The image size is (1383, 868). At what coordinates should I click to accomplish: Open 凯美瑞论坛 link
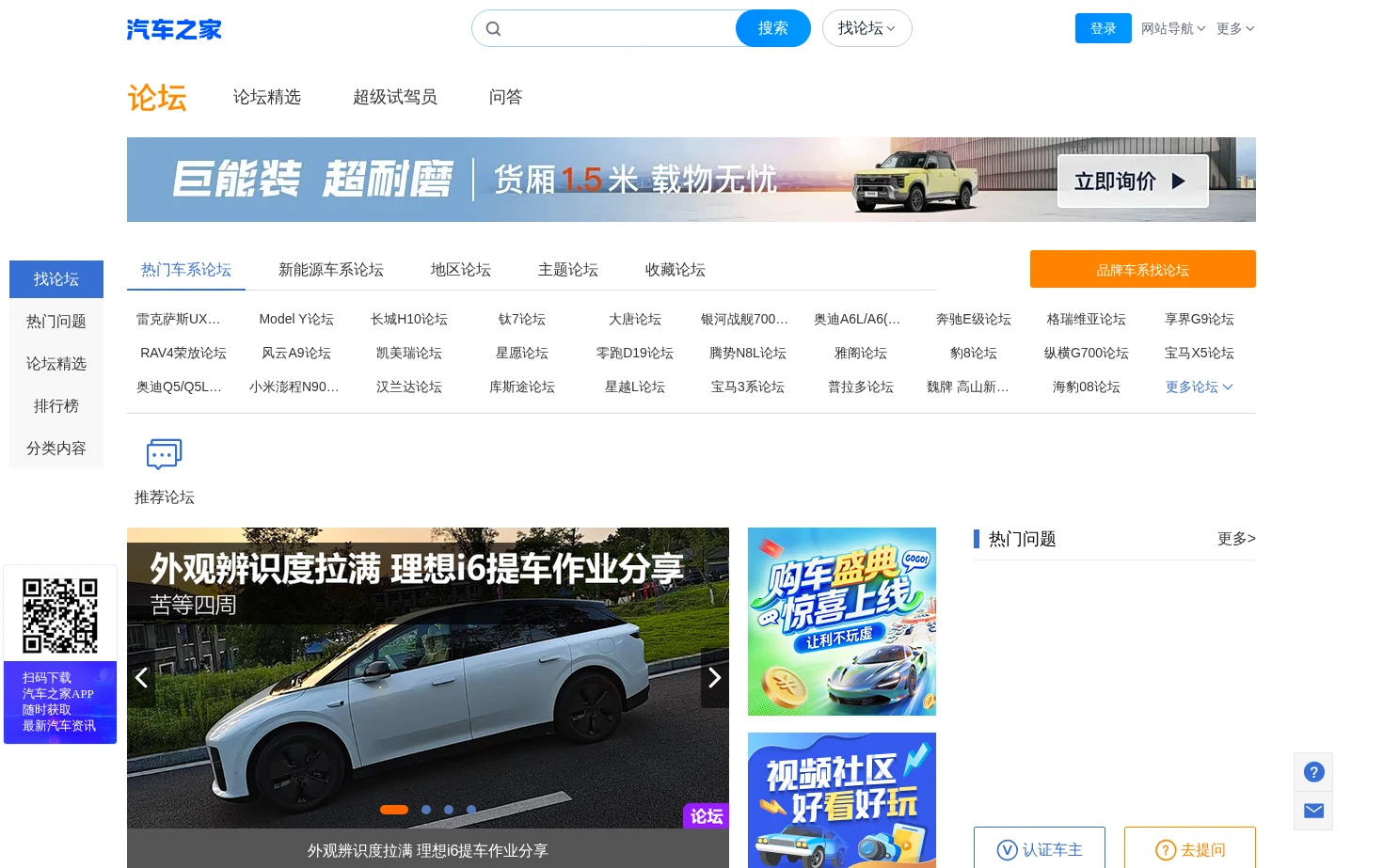[x=409, y=353]
